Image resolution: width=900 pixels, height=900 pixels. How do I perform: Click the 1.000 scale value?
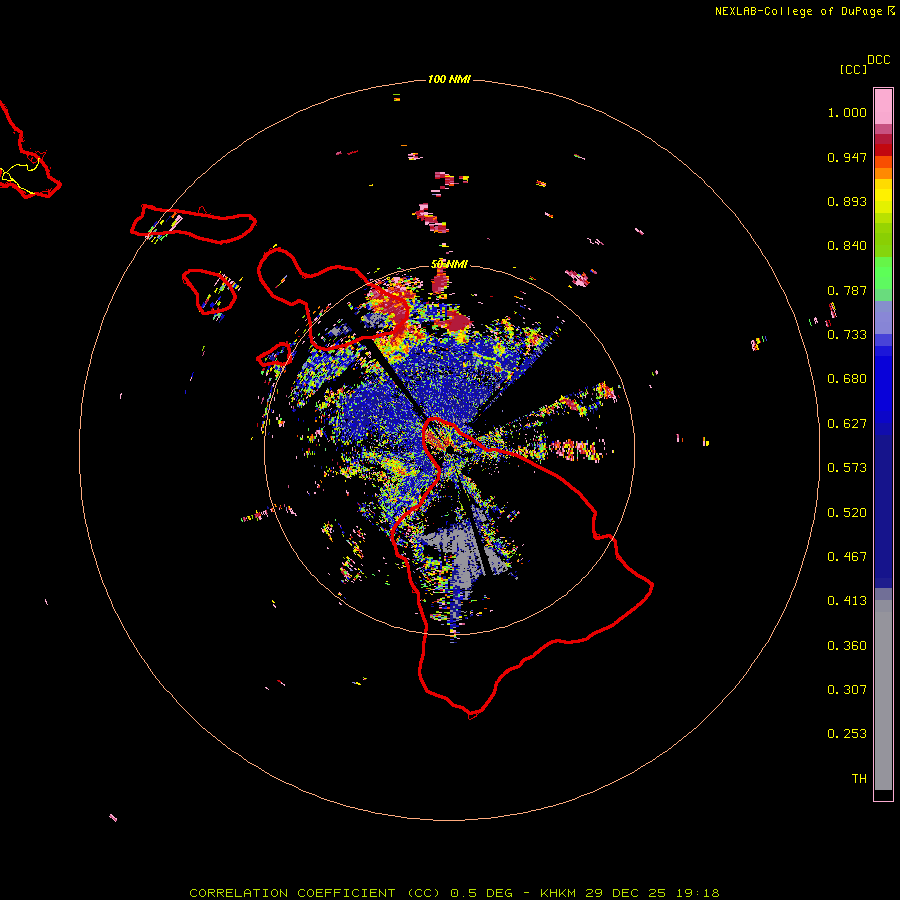coord(847,112)
